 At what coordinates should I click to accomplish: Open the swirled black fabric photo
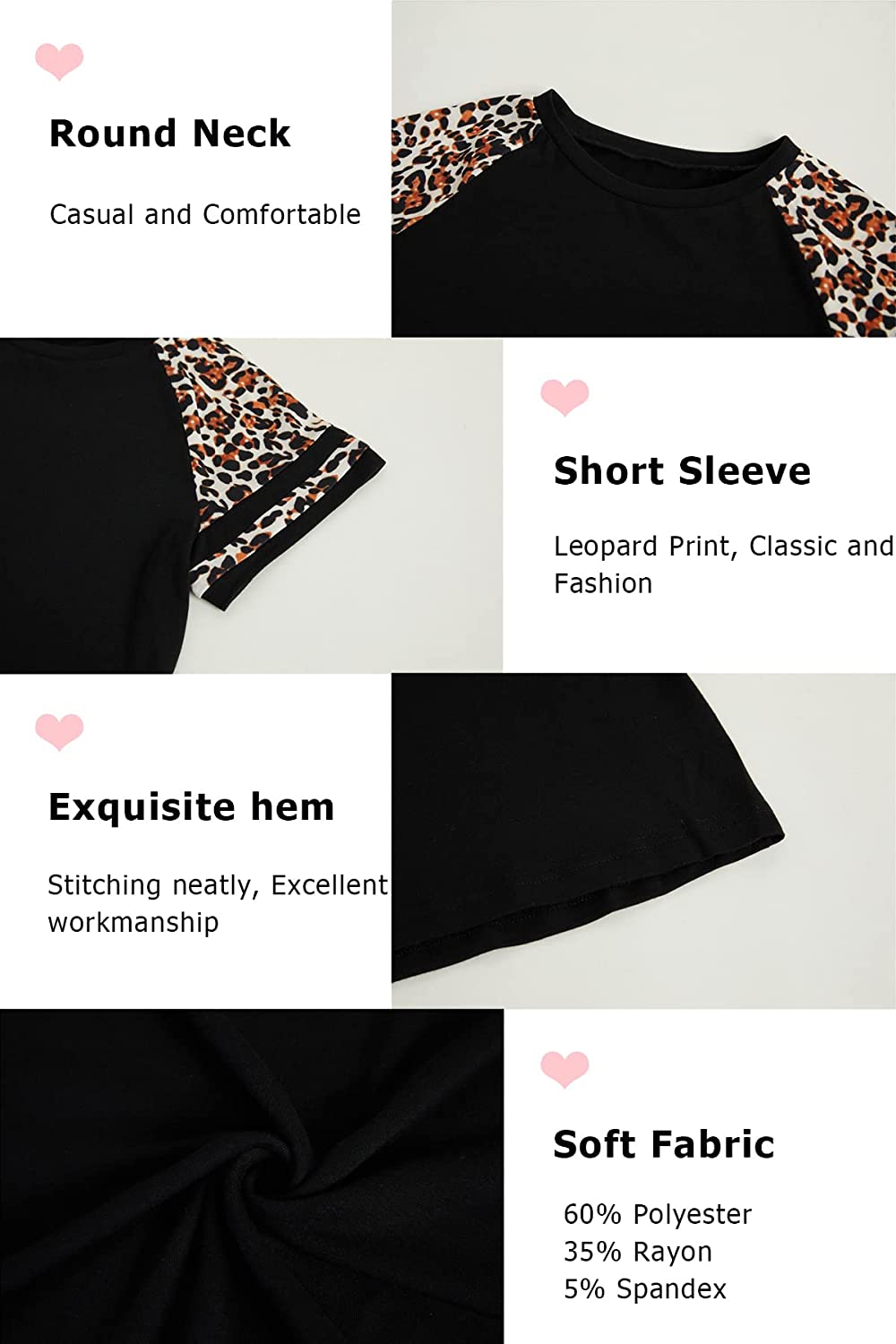(252, 1176)
